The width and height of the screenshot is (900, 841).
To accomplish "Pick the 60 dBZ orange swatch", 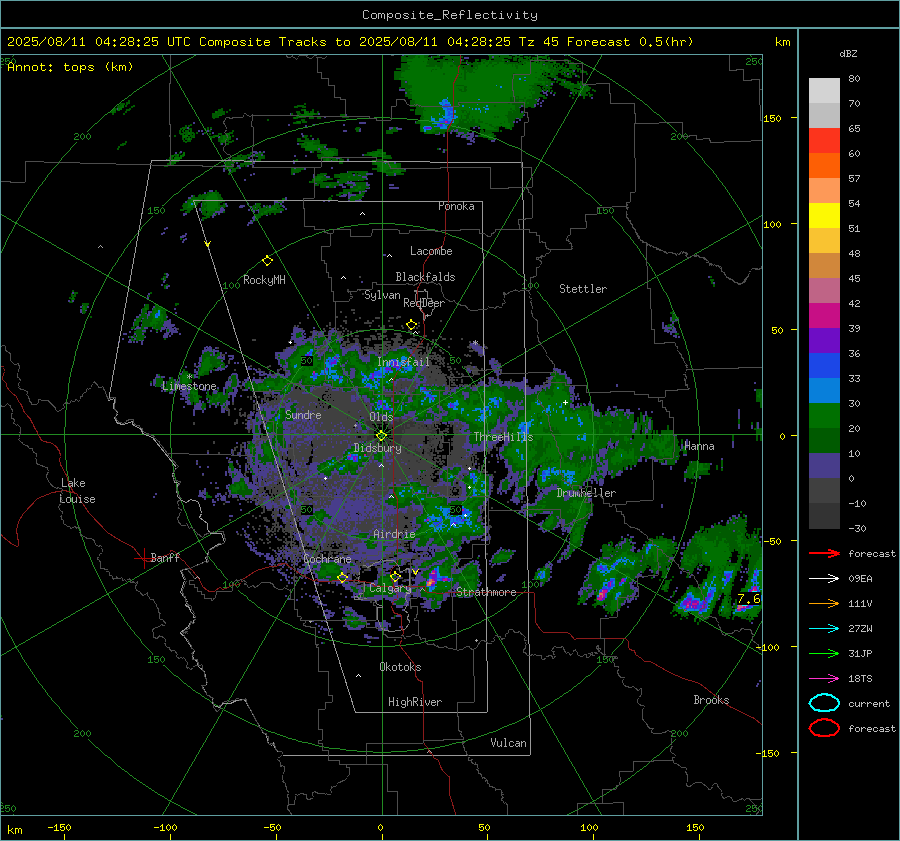I will (x=824, y=165).
